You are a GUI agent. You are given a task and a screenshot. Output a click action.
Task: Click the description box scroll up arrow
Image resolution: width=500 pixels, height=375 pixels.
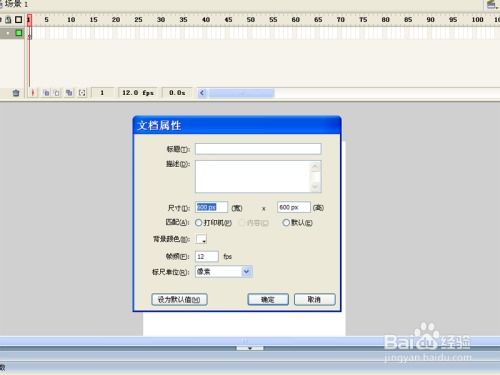pos(315,166)
